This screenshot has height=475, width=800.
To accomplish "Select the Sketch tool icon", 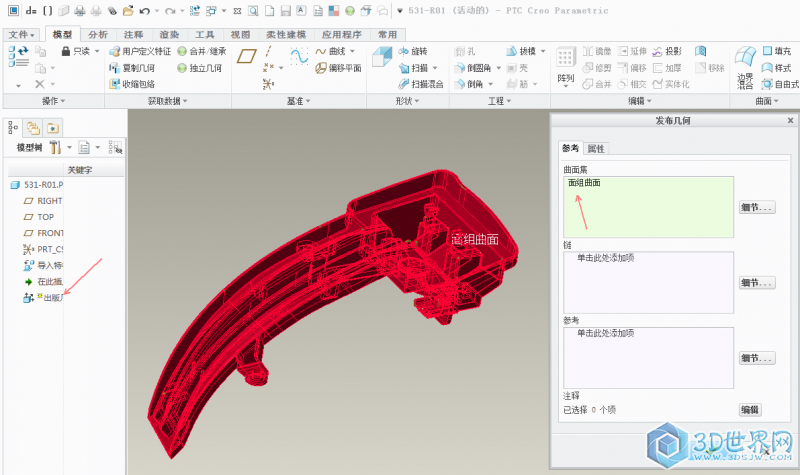I will pos(299,56).
